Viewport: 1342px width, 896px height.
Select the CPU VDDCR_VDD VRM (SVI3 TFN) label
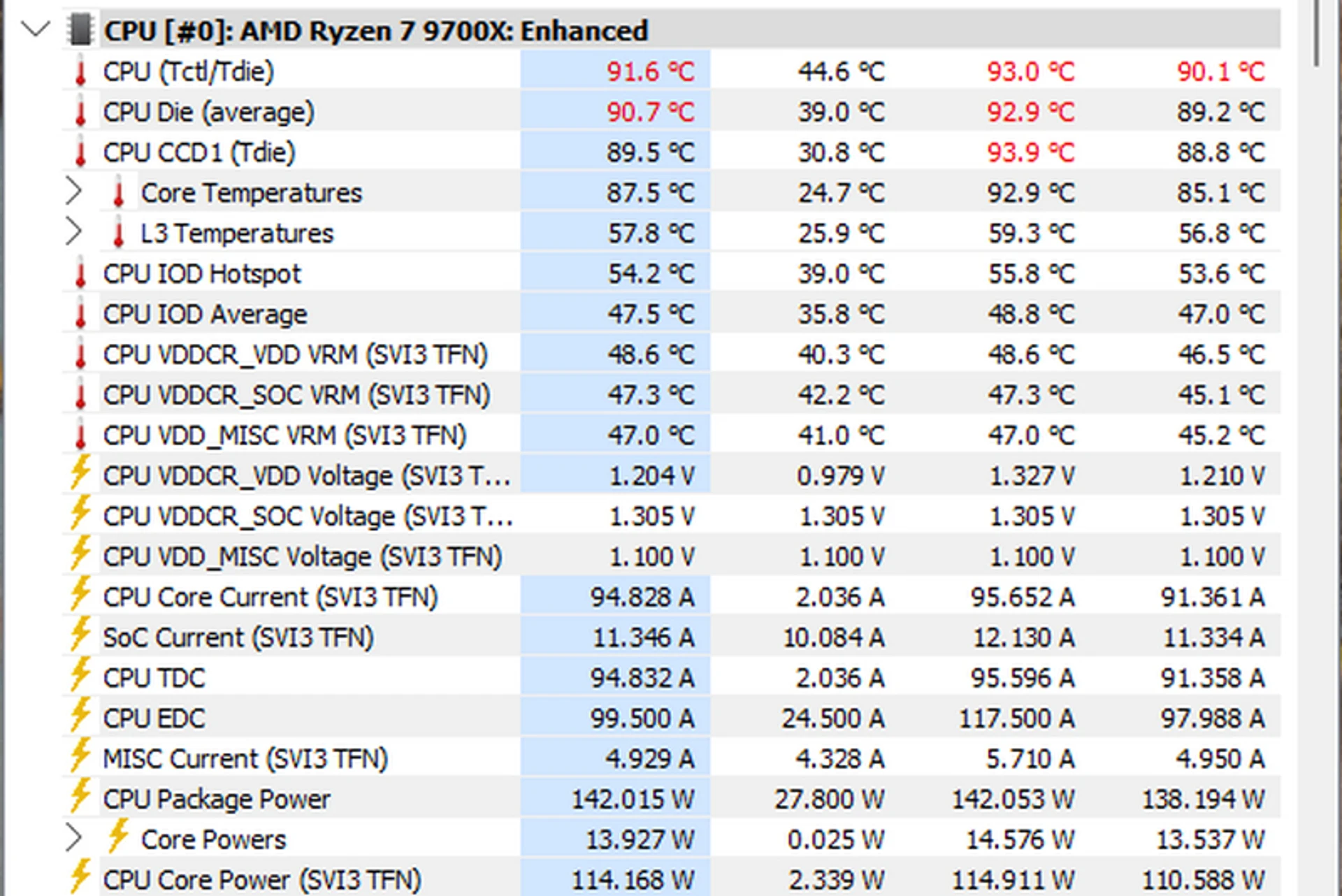pyautogui.click(x=296, y=355)
